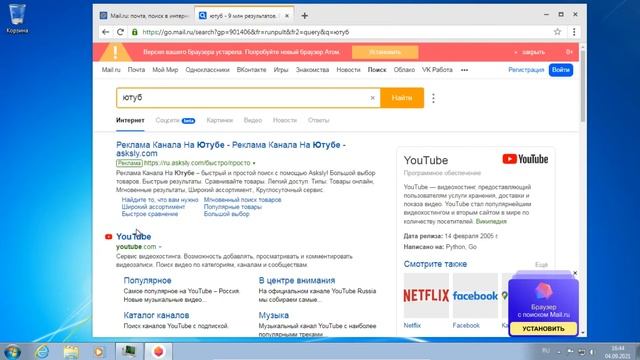Open File Explorer from the taskbar

coord(71,351)
